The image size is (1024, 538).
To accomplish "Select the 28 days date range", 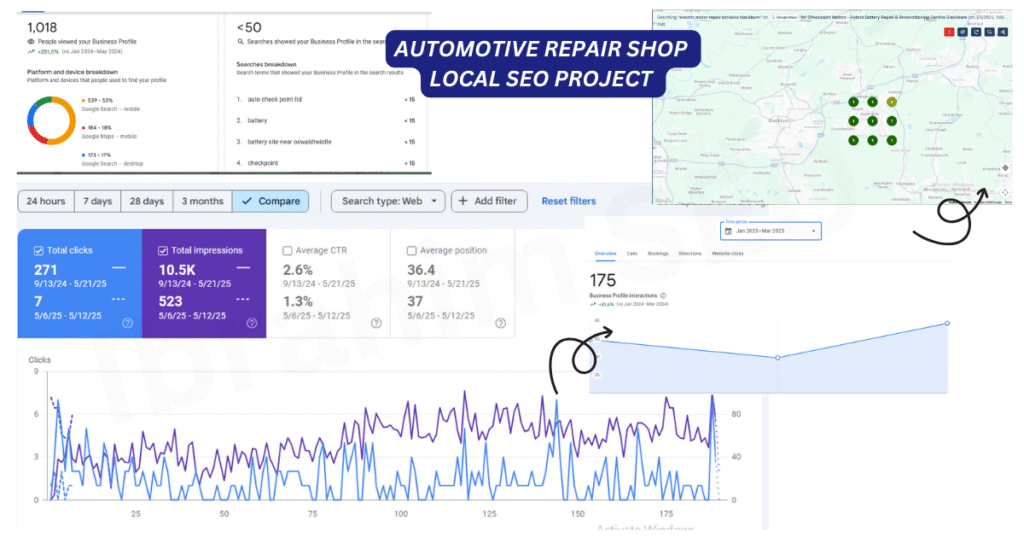I will click(146, 201).
